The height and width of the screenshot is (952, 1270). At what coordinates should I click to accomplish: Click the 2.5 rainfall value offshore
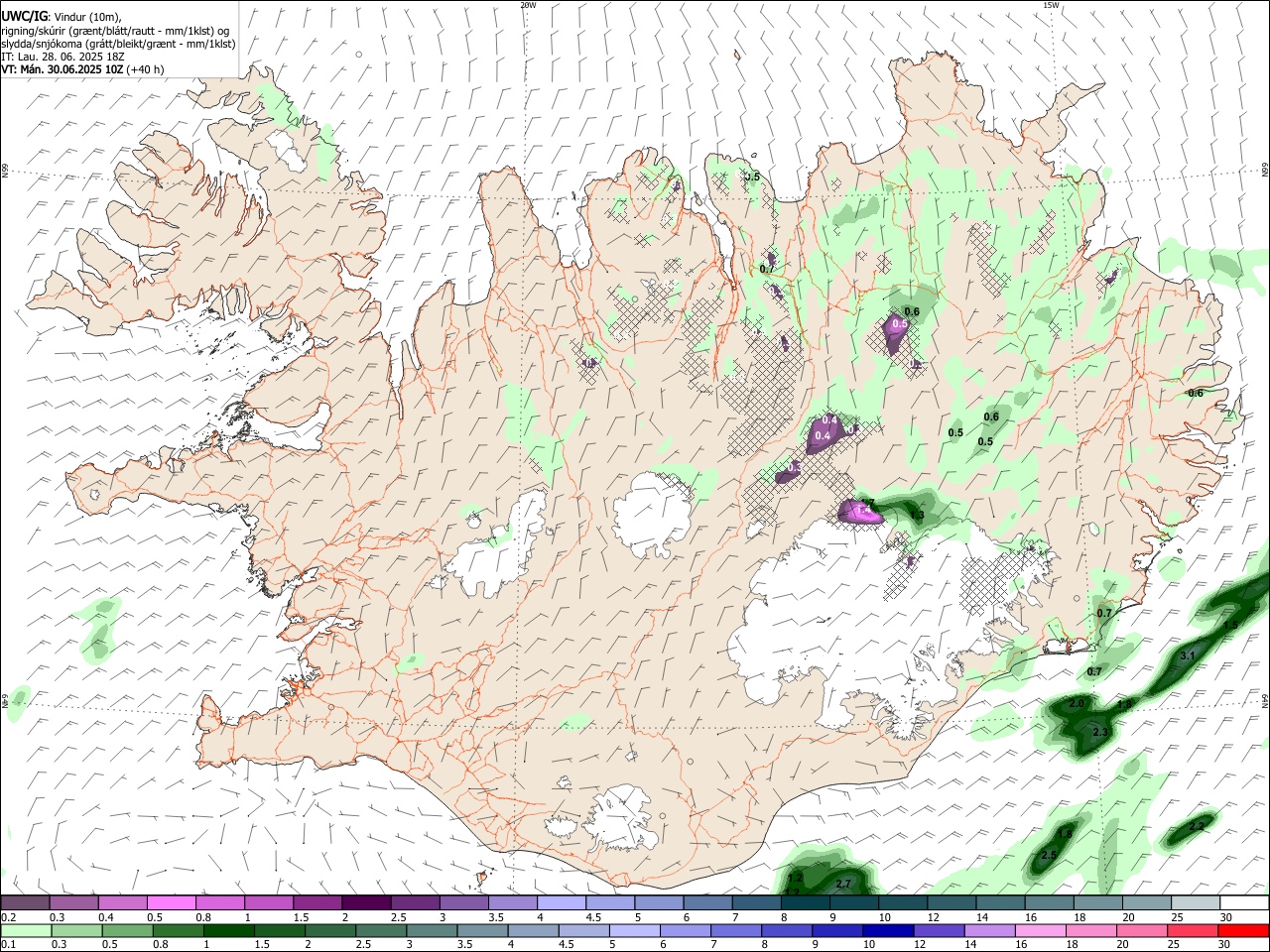click(1049, 855)
